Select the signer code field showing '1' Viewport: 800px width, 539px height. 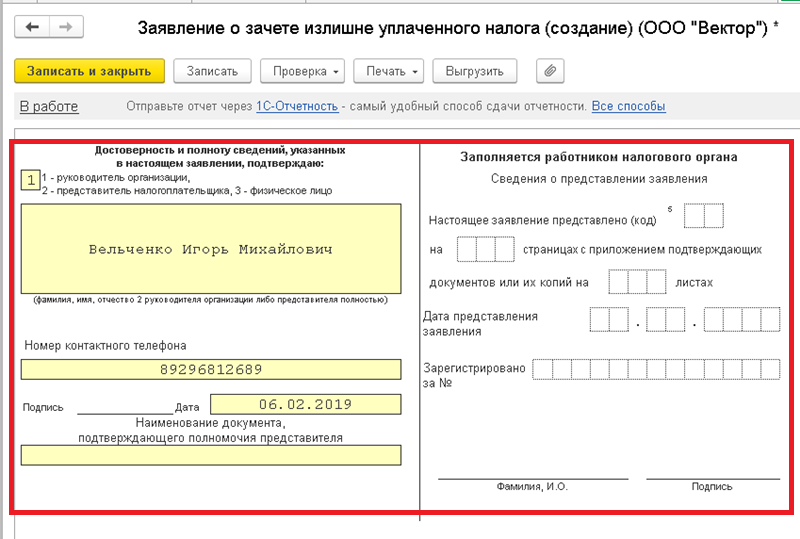[31, 180]
